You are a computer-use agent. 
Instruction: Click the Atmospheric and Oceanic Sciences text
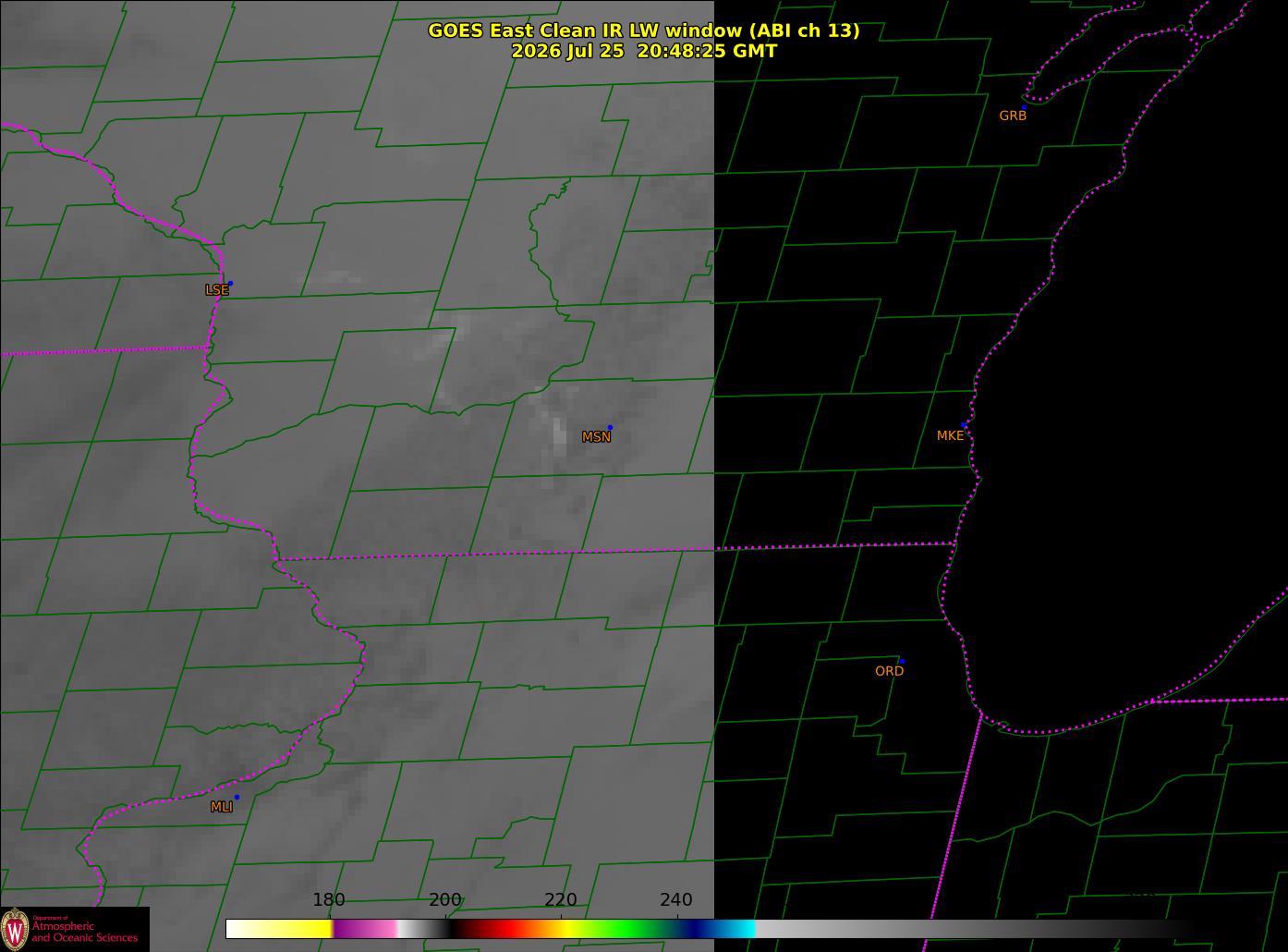point(84,932)
